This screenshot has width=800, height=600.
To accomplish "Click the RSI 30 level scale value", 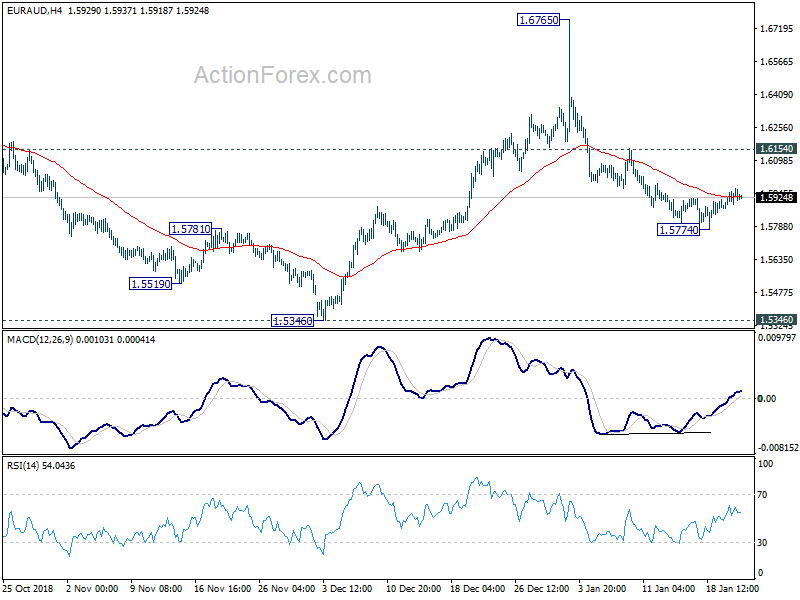I will (762, 542).
